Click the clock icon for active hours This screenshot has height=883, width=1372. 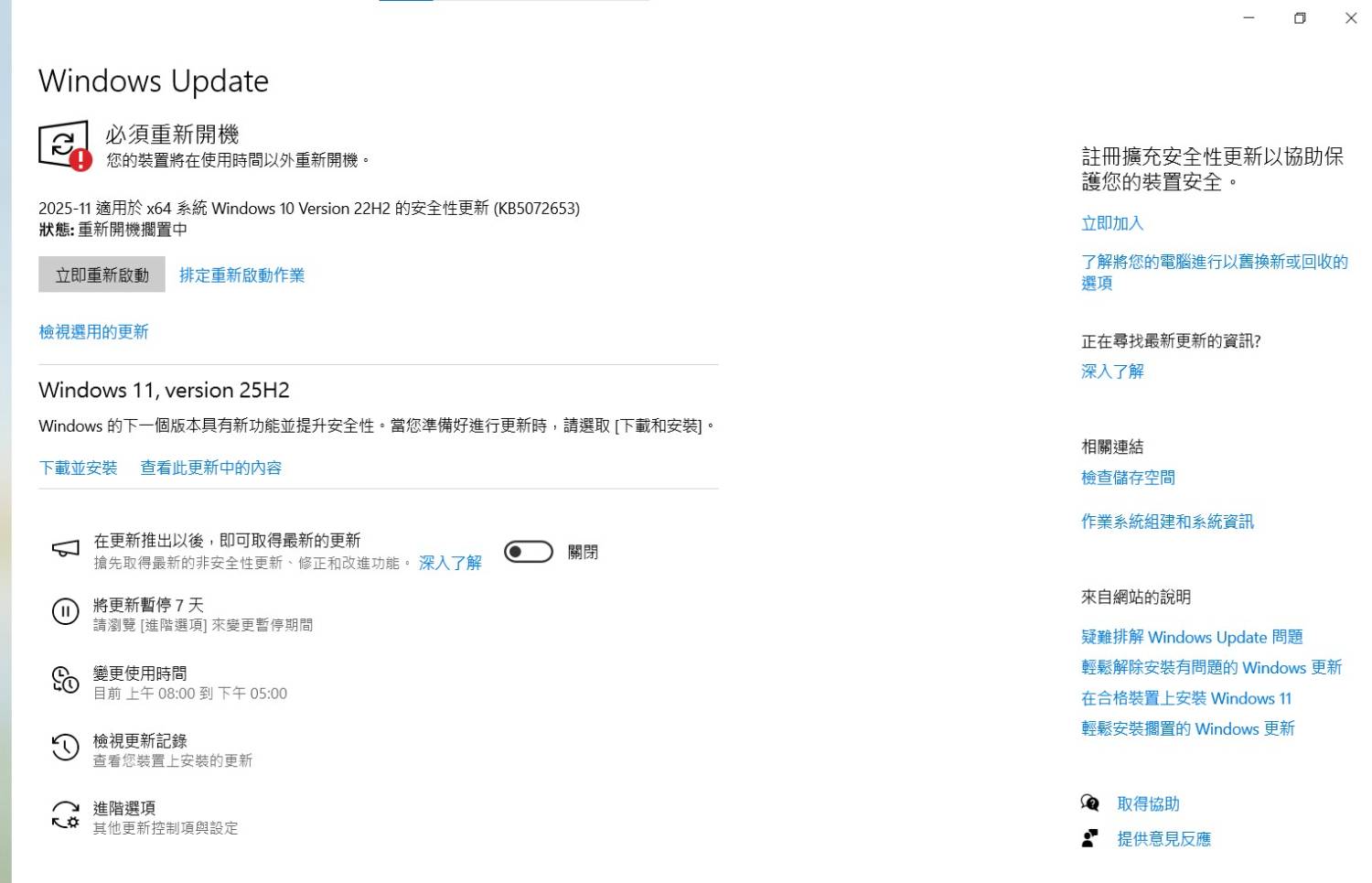[x=65, y=680]
